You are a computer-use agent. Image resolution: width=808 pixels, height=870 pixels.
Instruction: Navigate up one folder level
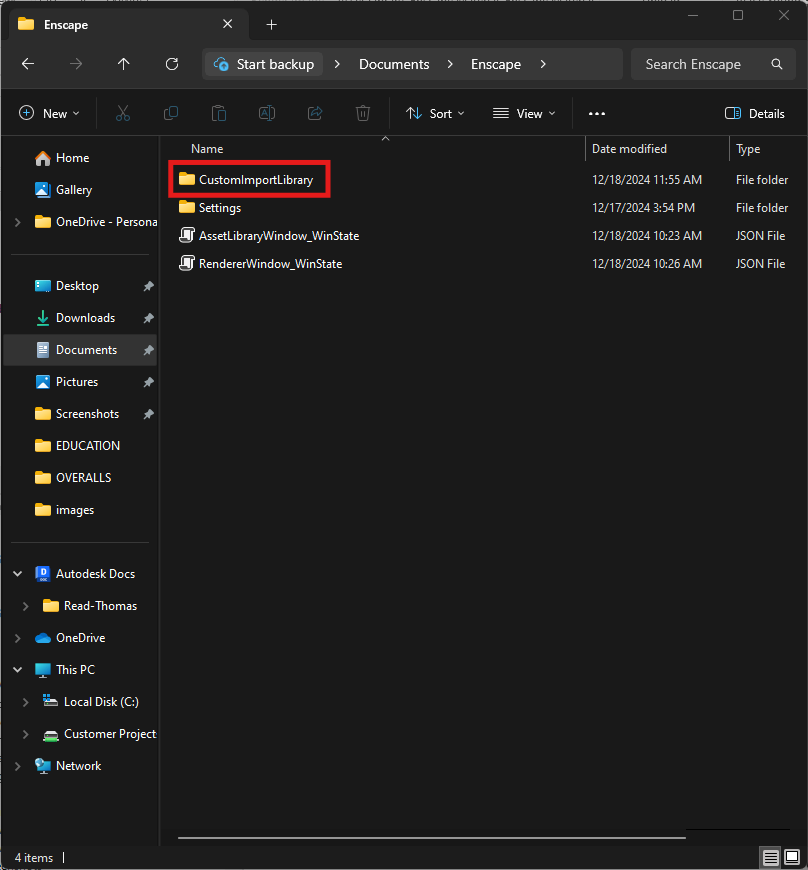click(x=123, y=64)
